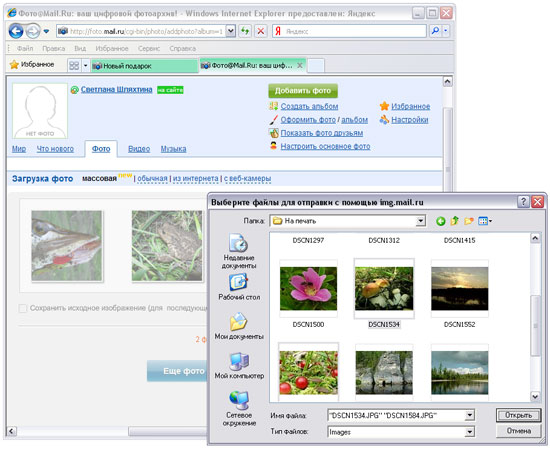Click the search magnifier icon
550x449 pixels.
tap(435, 32)
